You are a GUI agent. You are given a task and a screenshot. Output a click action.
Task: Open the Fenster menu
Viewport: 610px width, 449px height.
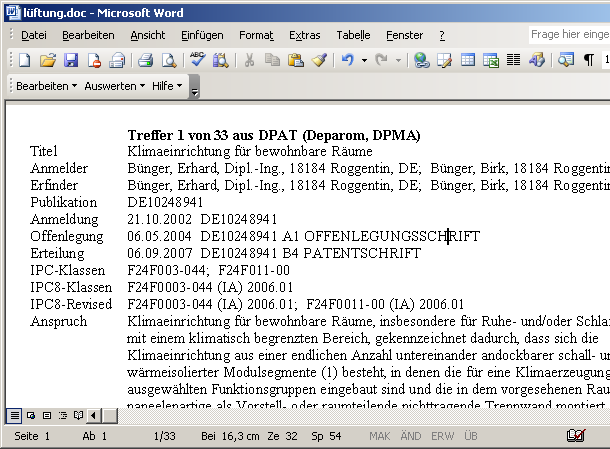coord(405,35)
